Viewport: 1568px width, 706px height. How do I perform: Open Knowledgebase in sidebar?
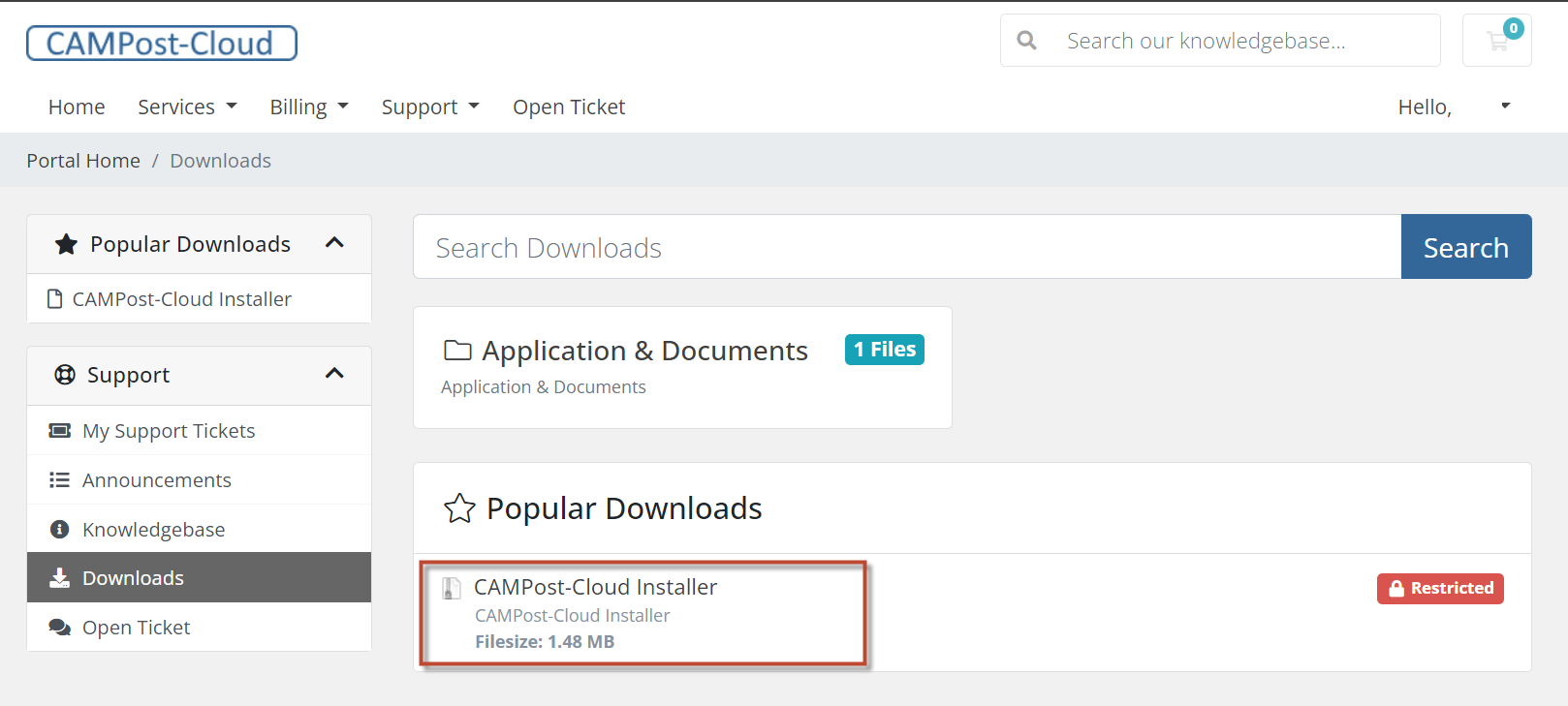199,530
